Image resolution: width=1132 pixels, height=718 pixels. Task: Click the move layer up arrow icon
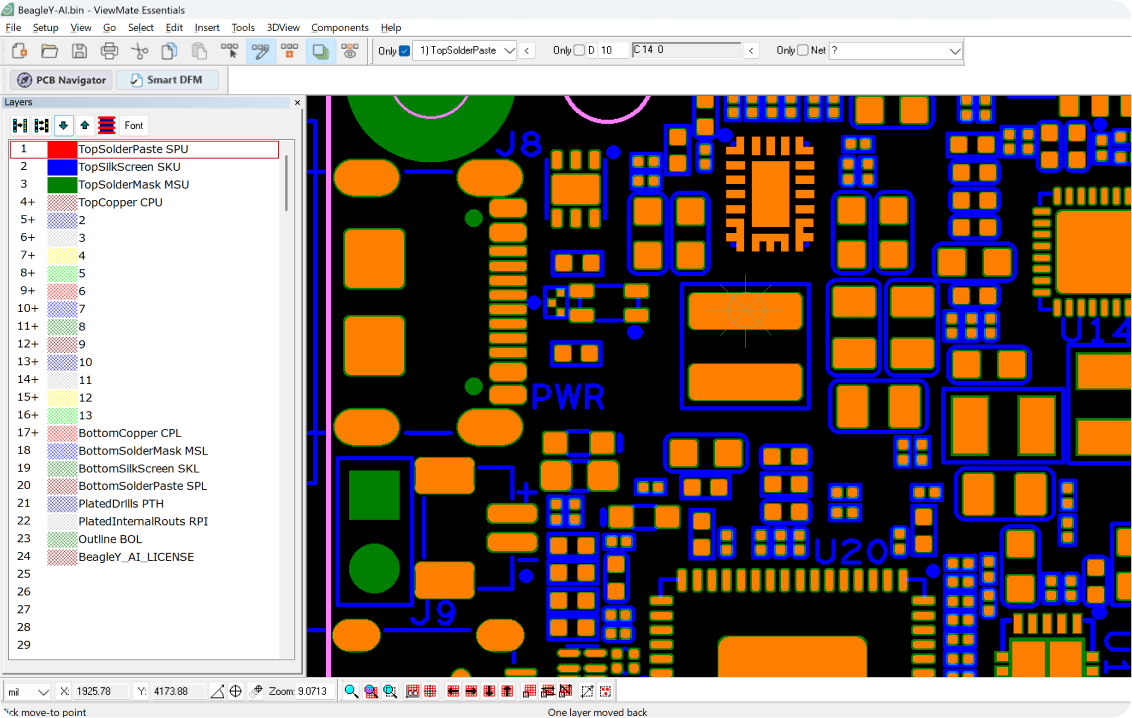[x=85, y=125]
